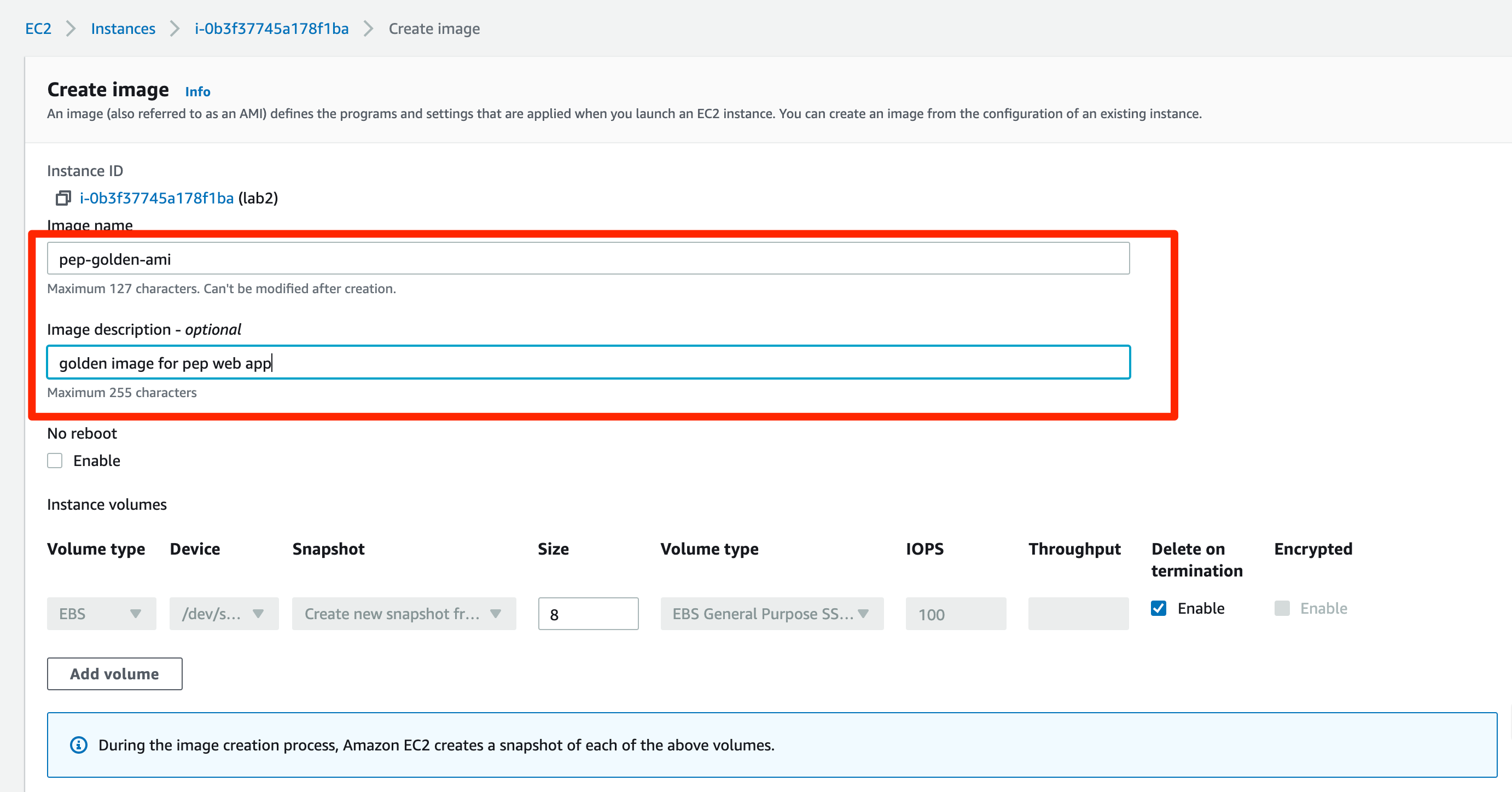Click the copy instance ID icon
This screenshot has width=1512, height=792.
point(63,199)
